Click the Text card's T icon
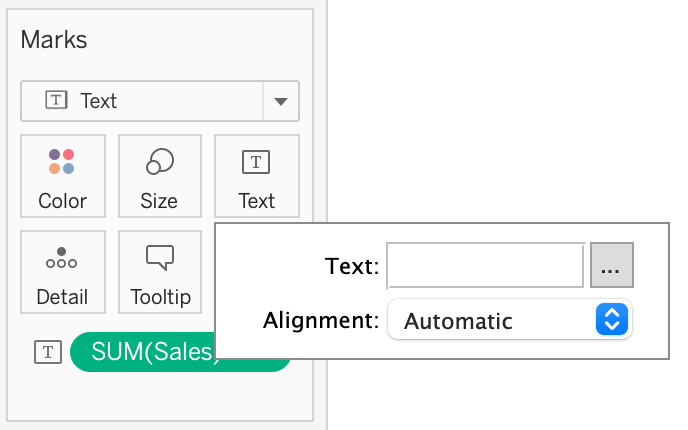Viewport: 688px width, 430px height. click(256, 161)
